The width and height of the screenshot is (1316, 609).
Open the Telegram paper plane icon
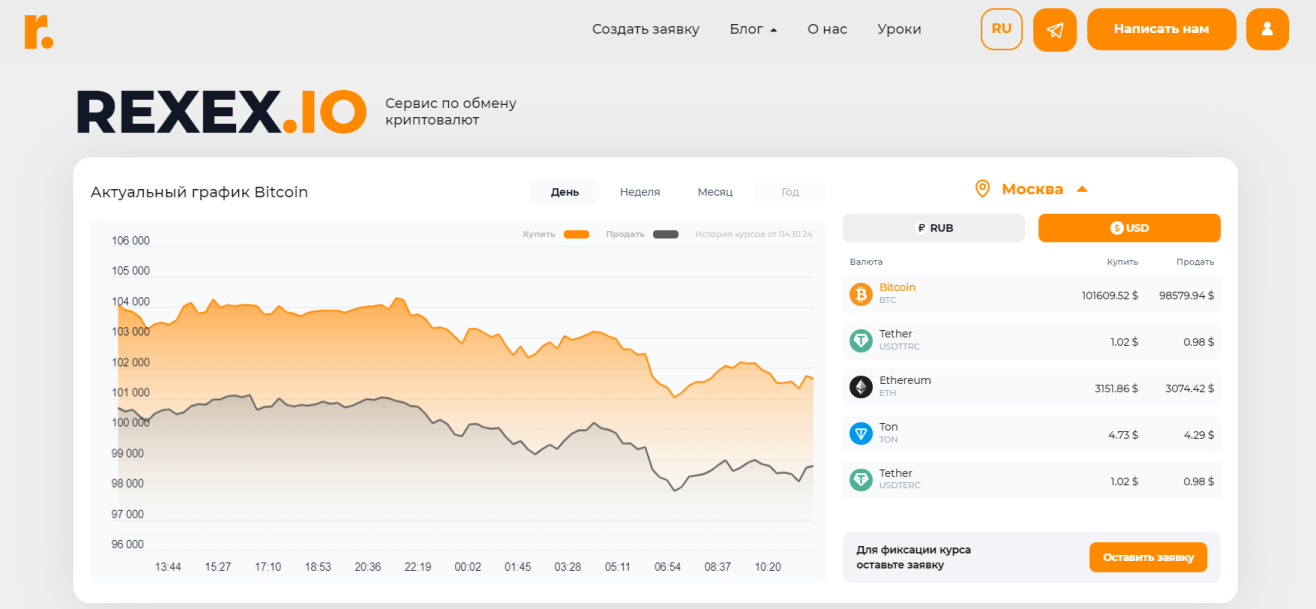click(x=1054, y=30)
